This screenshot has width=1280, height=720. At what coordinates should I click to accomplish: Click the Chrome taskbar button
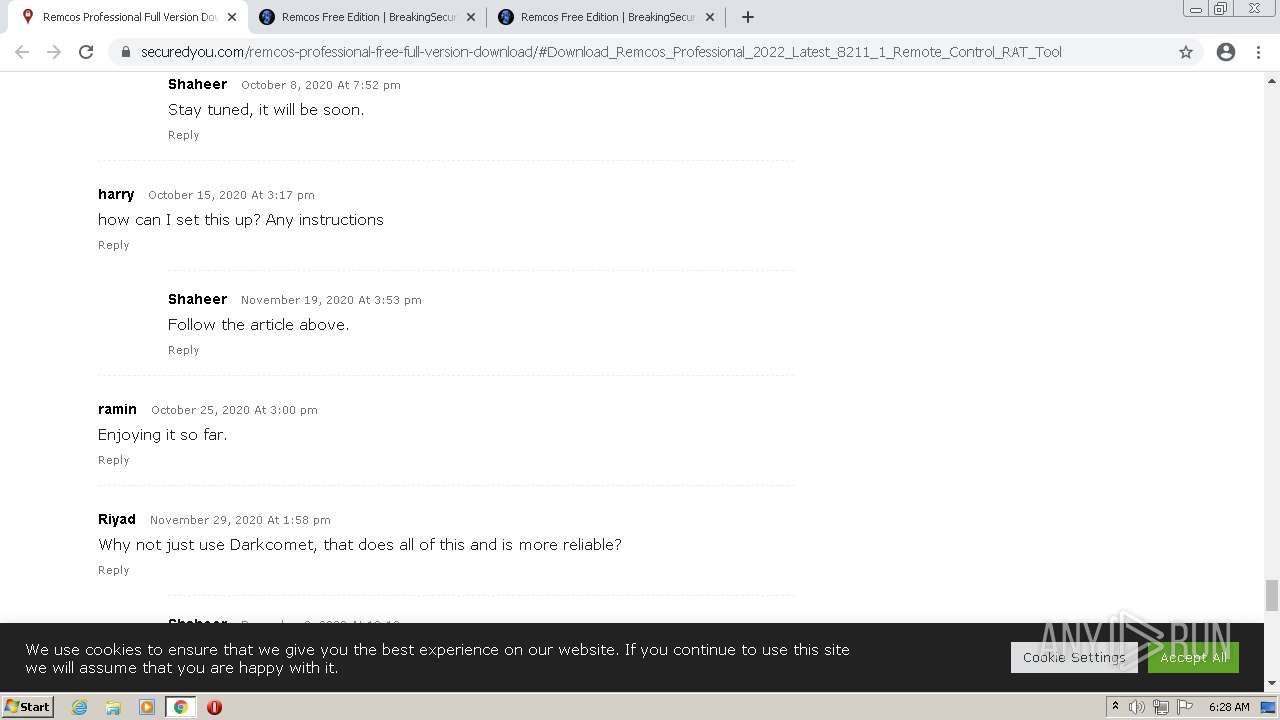click(180, 707)
